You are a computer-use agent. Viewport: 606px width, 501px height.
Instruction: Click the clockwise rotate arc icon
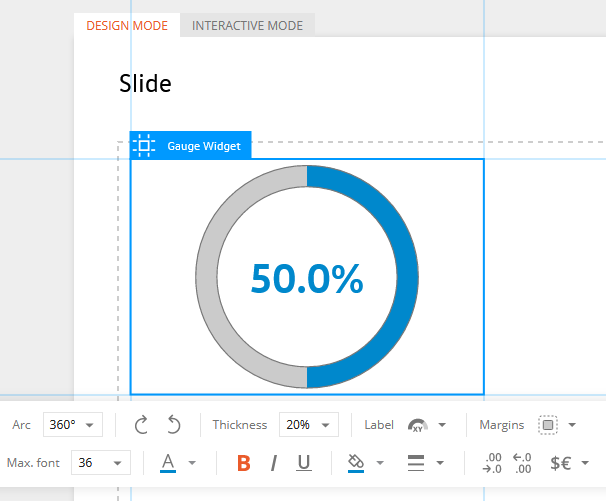click(141, 424)
